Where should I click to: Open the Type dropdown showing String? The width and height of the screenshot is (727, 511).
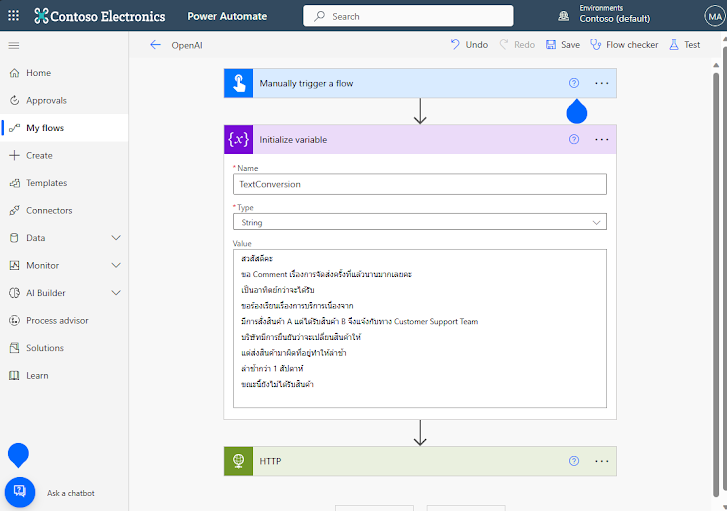point(420,222)
